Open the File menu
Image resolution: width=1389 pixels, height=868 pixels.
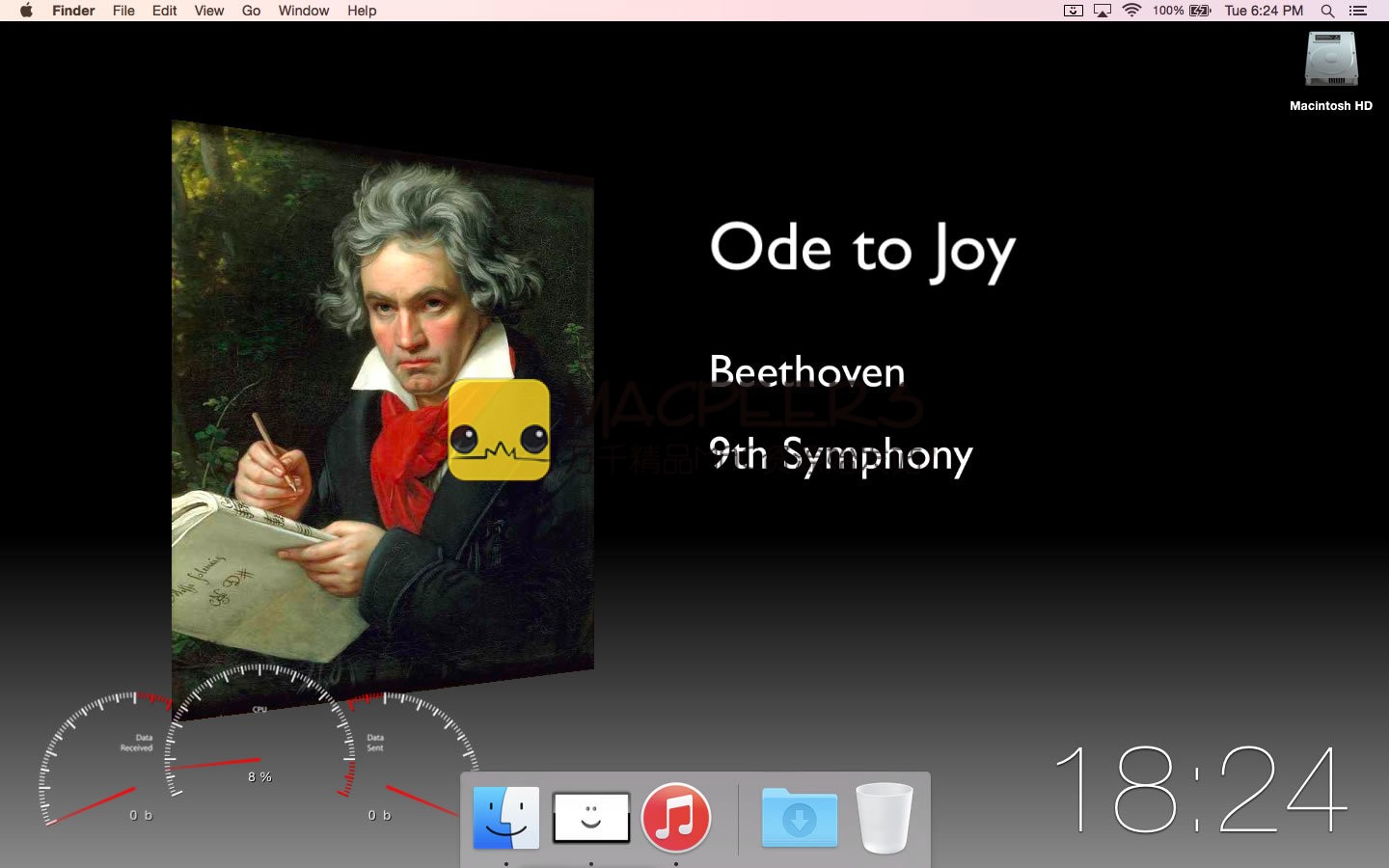(x=123, y=11)
